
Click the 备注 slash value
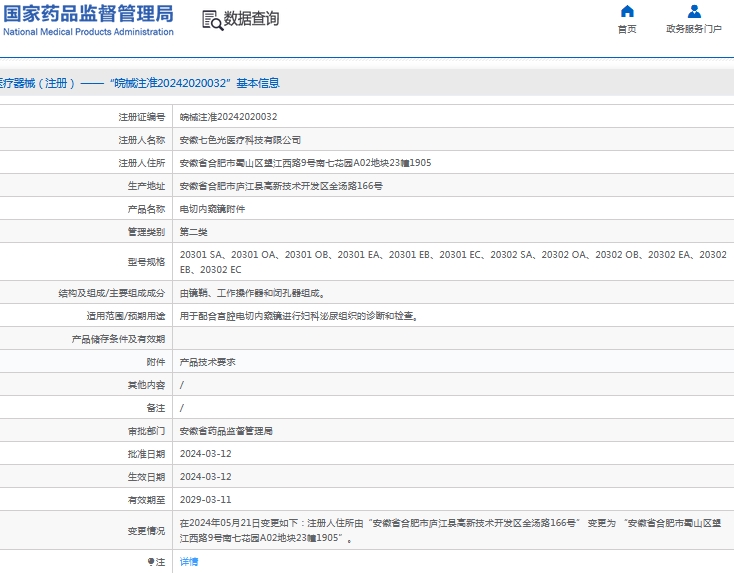click(x=182, y=408)
